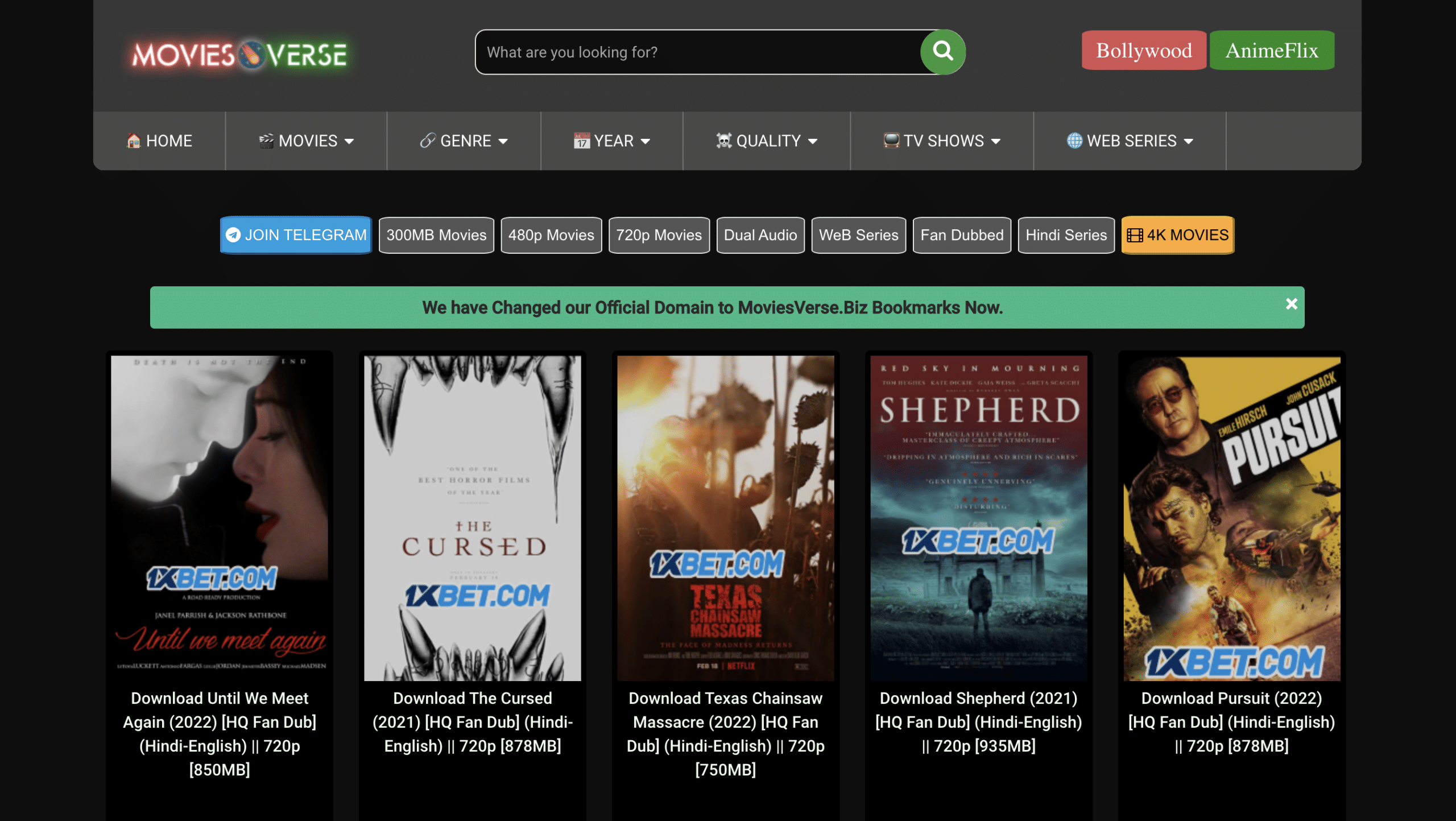
Task: Open the Bollywood section
Action: [x=1143, y=51]
